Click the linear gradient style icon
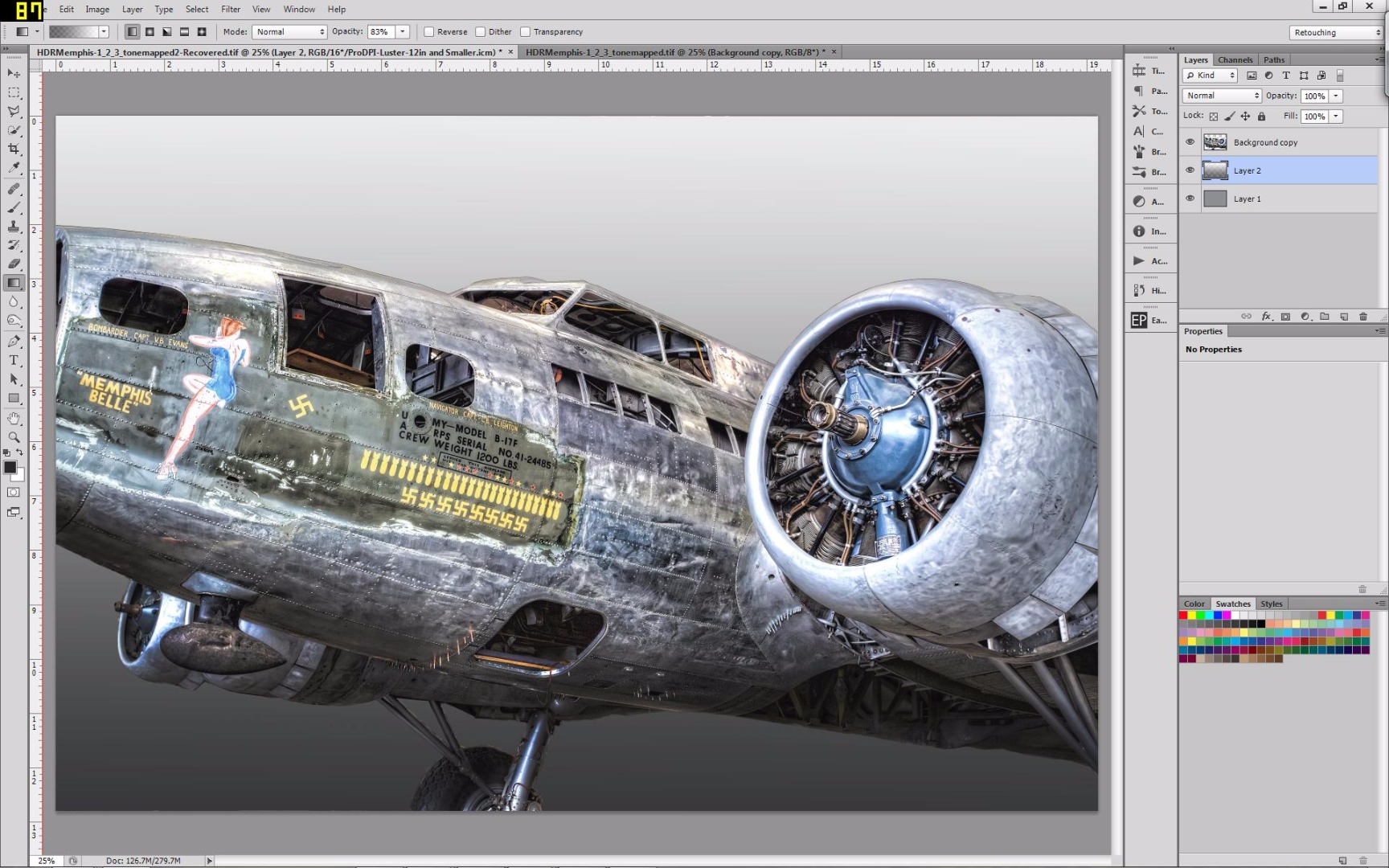 [132, 32]
